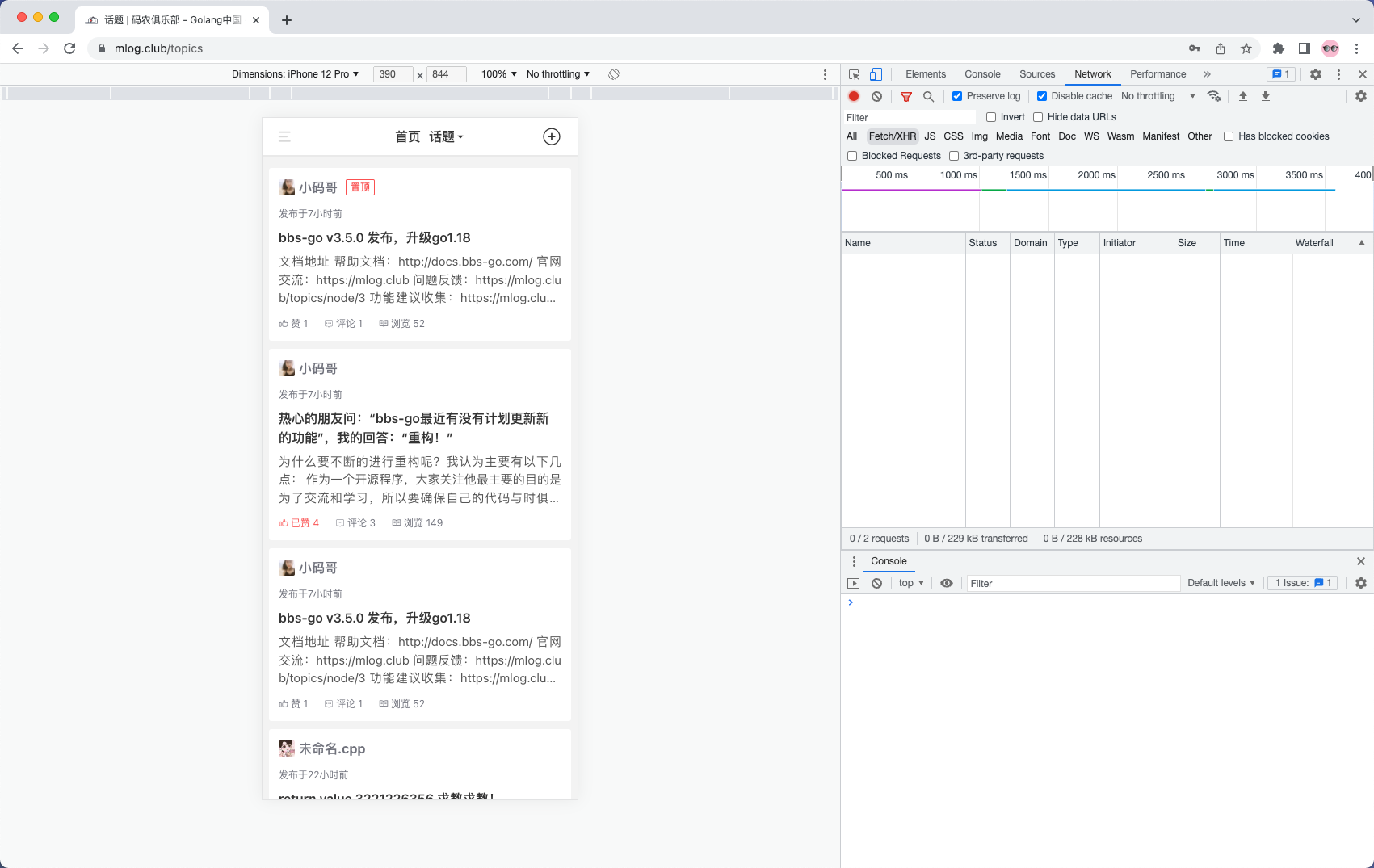Clear the network log
This screenshot has height=868, width=1374.
pos(876,96)
